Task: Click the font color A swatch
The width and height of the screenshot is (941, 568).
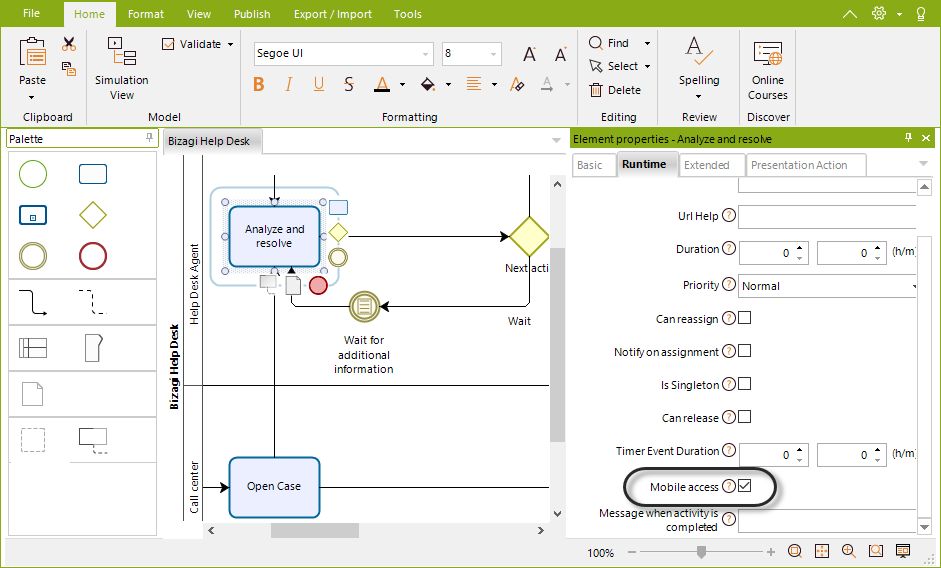Action: coord(382,84)
